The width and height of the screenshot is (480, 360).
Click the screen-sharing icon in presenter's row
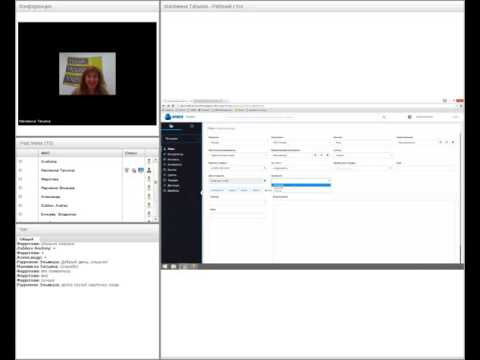point(141,170)
